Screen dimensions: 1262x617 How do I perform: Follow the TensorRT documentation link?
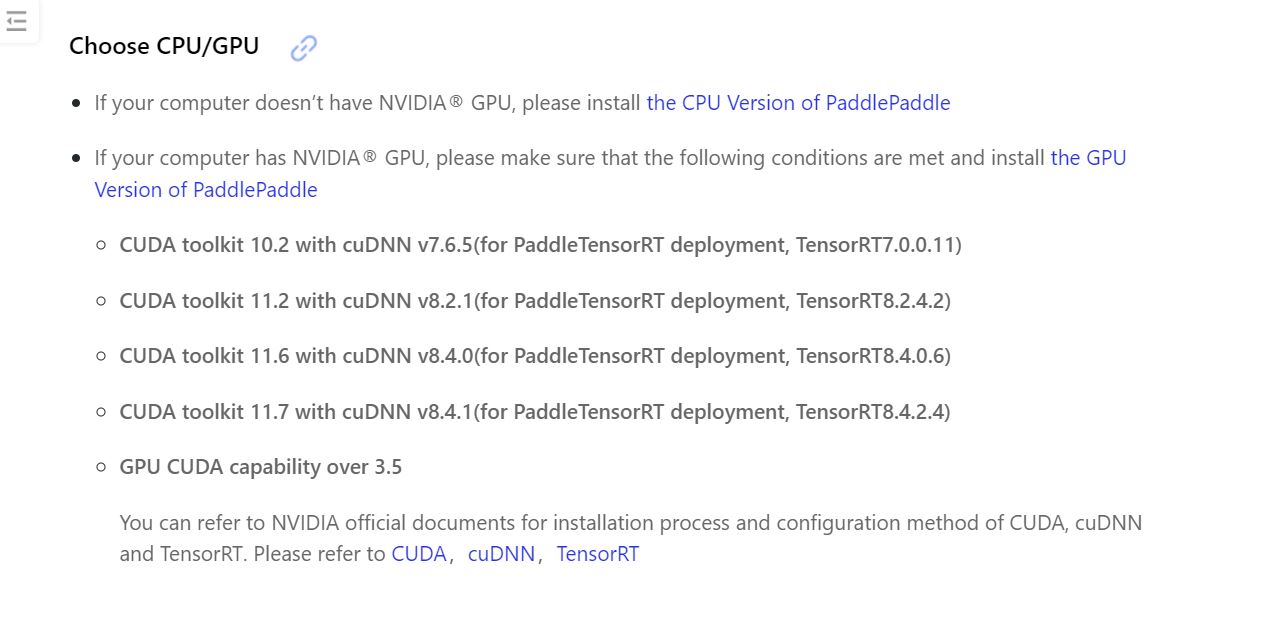click(597, 554)
